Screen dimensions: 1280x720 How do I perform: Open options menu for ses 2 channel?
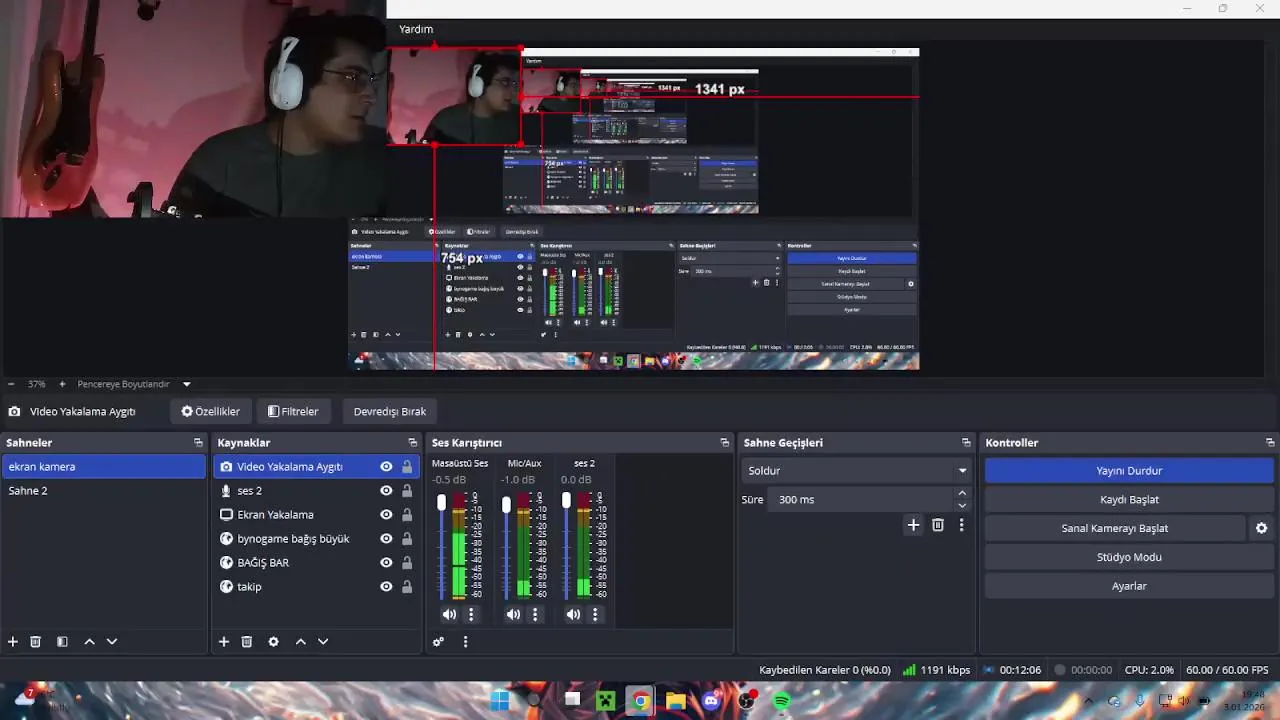(x=595, y=615)
